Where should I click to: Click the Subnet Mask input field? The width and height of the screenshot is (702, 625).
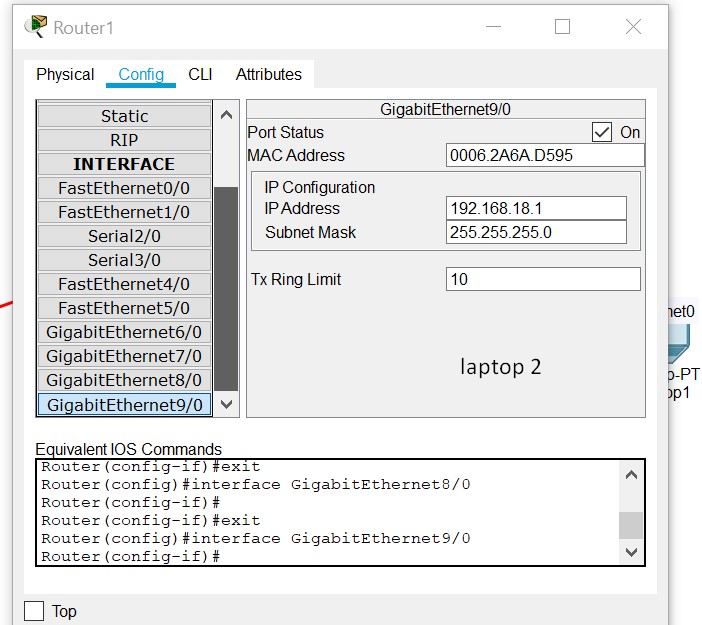[x=536, y=232]
